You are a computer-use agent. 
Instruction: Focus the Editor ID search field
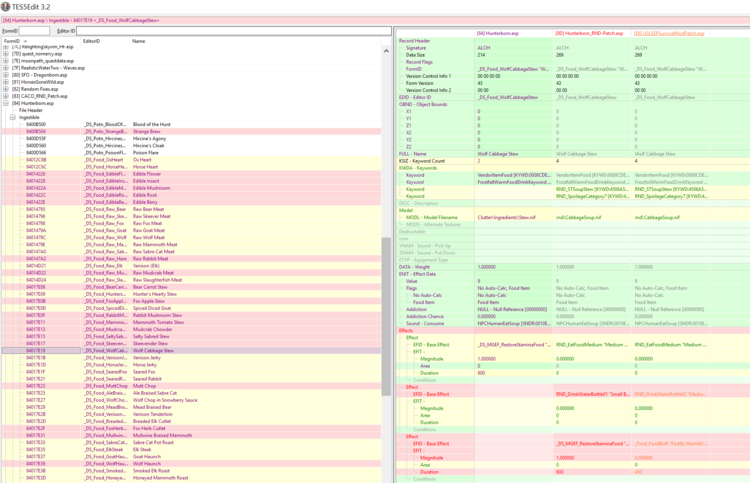click(x=233, y=31)
